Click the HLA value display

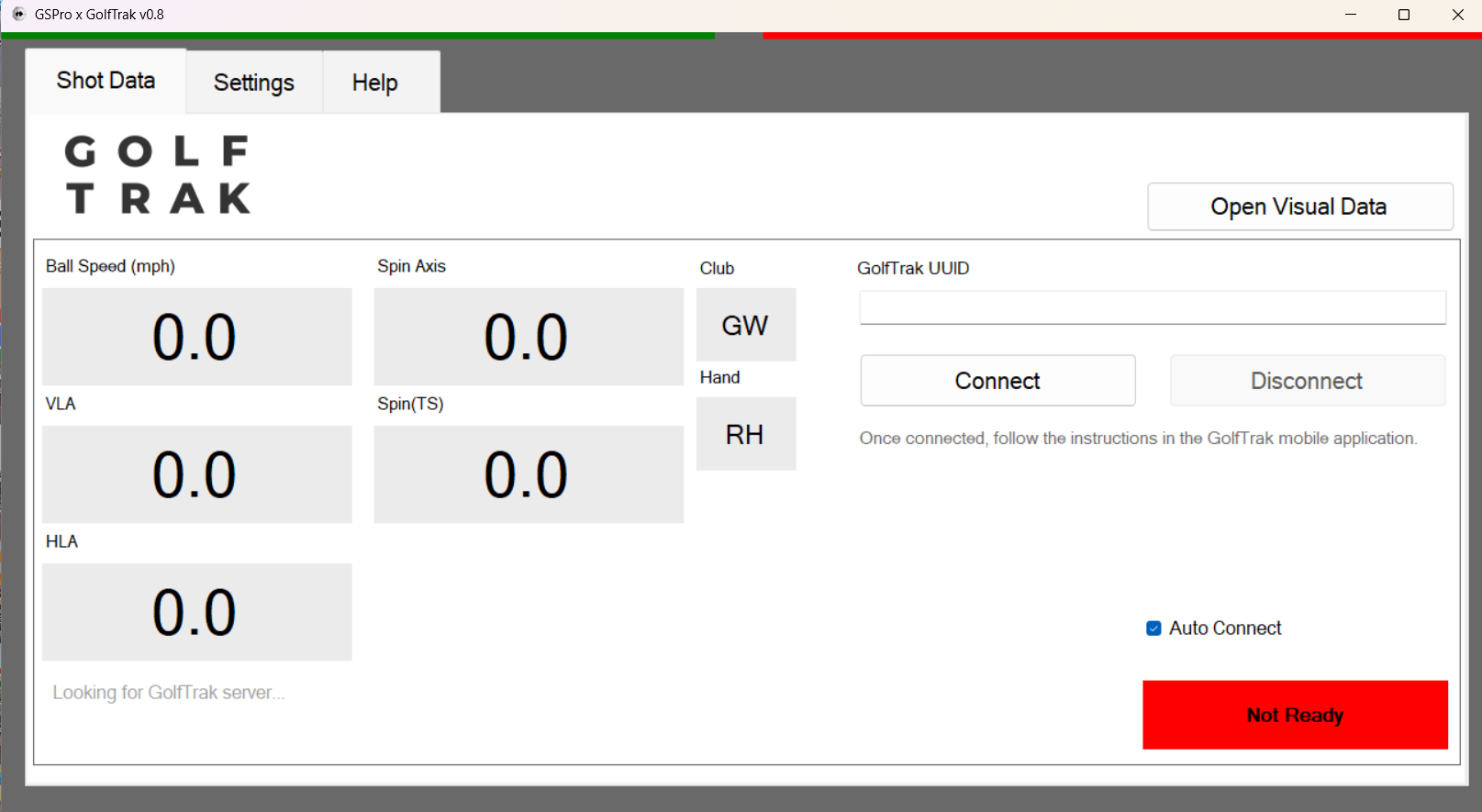click(x=196, y=612)
